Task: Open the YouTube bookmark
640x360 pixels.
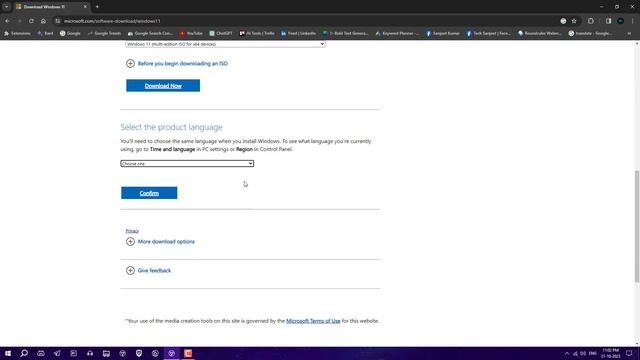Action: pyautogui.click(x=191, y=33)
